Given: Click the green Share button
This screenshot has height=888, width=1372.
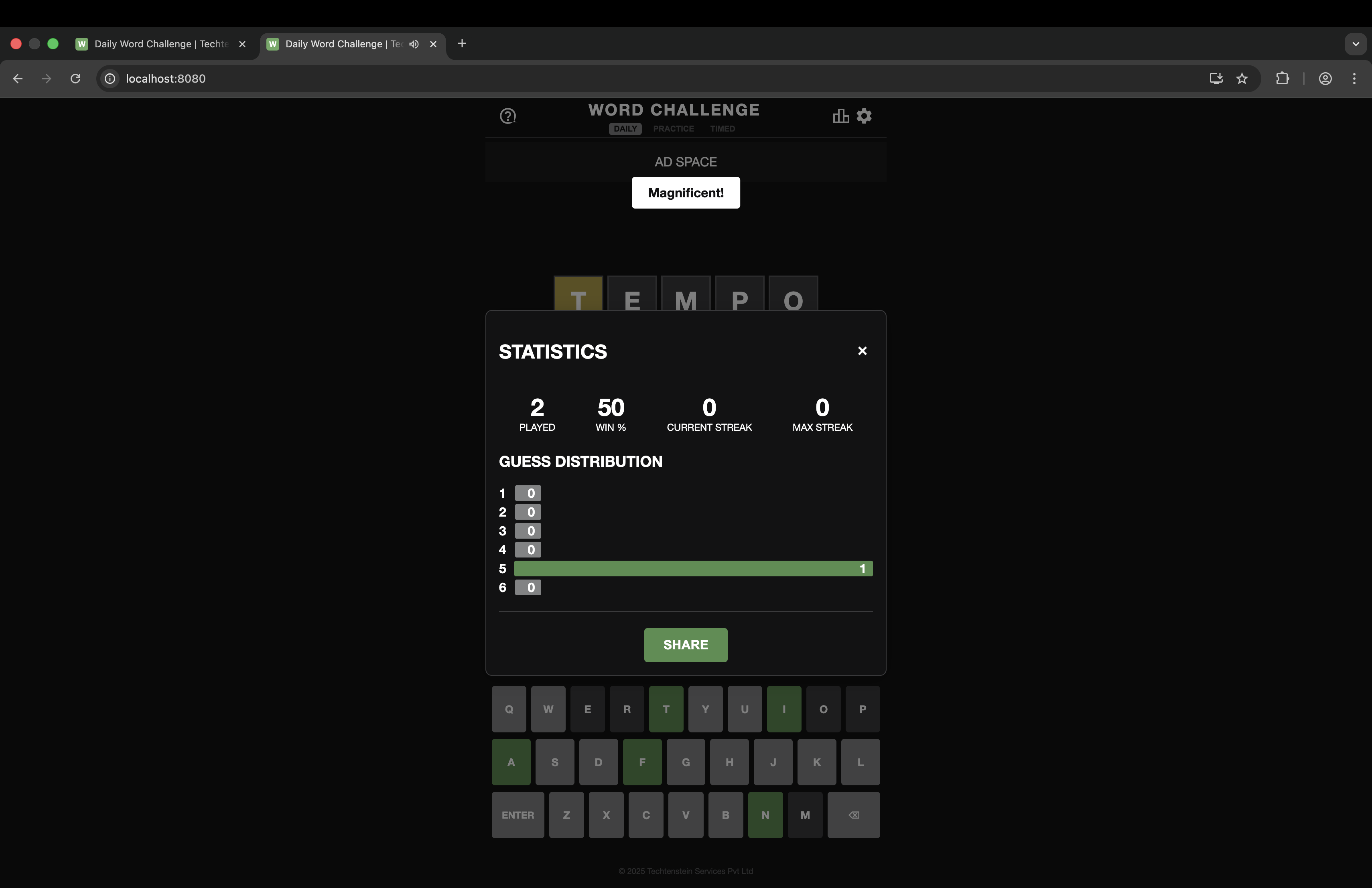Looking at the screenshot, I should point(686,645).
